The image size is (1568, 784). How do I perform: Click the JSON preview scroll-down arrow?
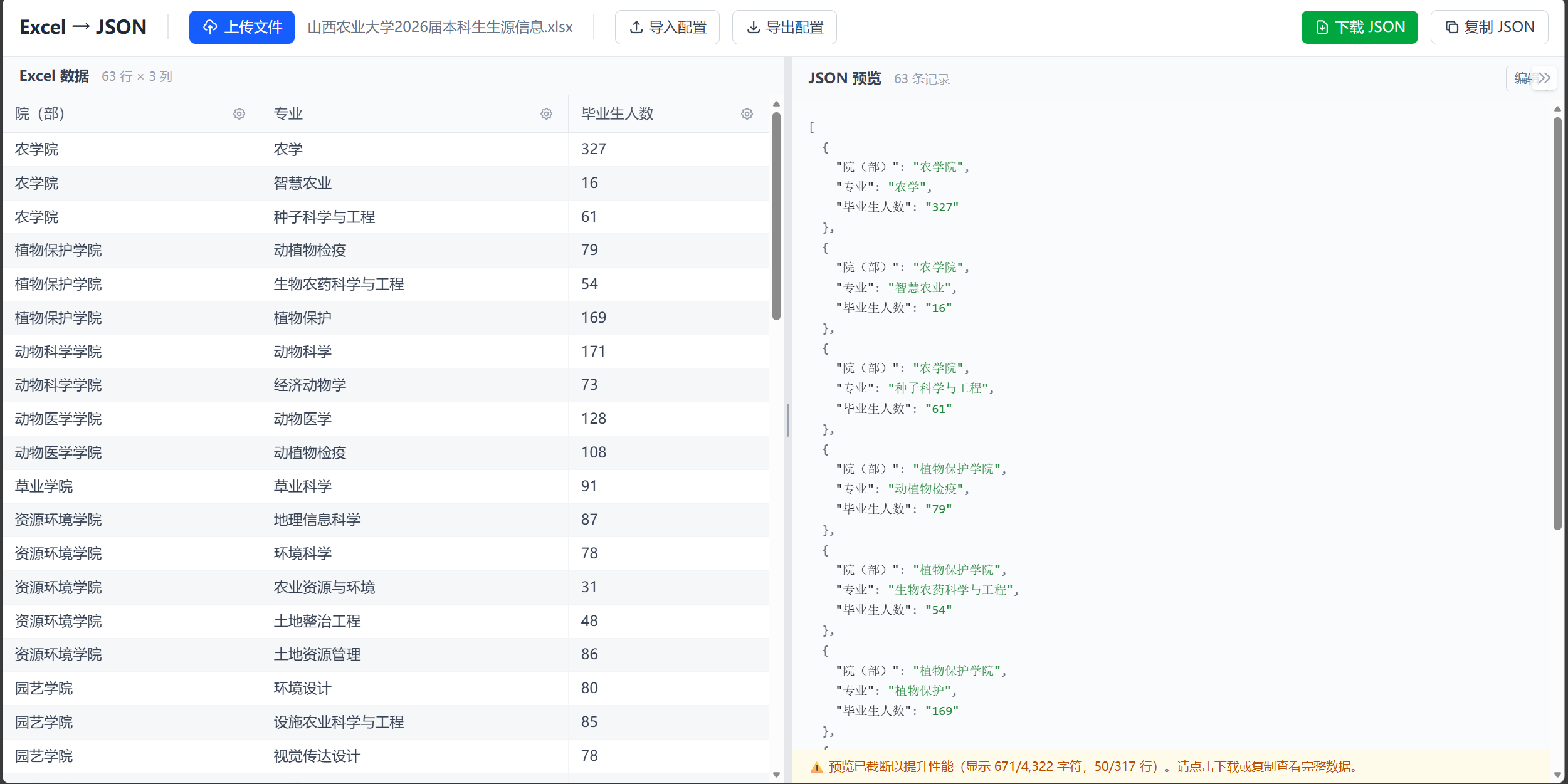point(1557,775)
